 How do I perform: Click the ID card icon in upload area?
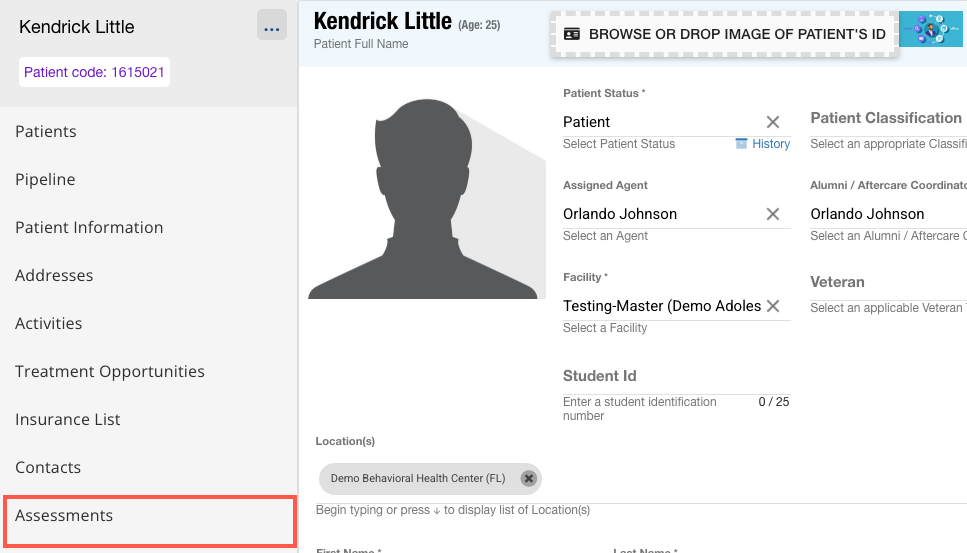(572, 34)
